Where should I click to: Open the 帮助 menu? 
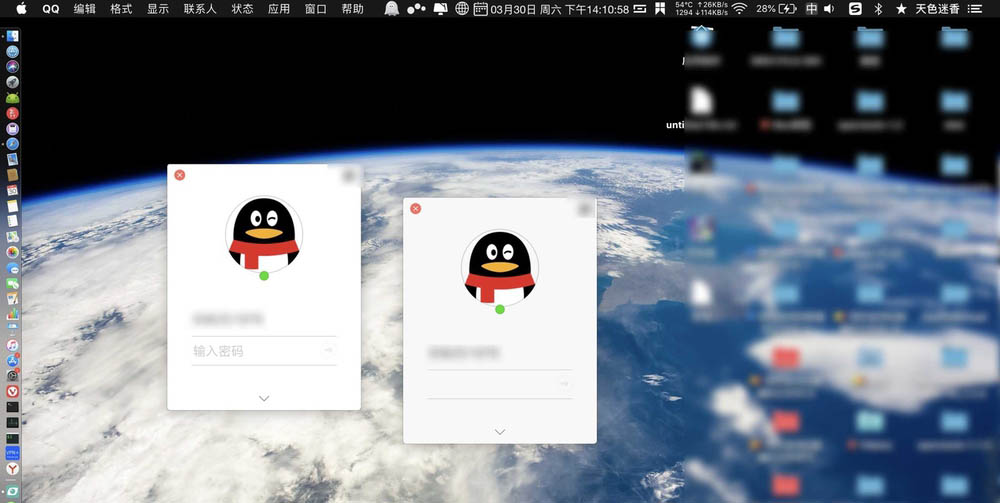pyautogui.click(x=353, y=9)
